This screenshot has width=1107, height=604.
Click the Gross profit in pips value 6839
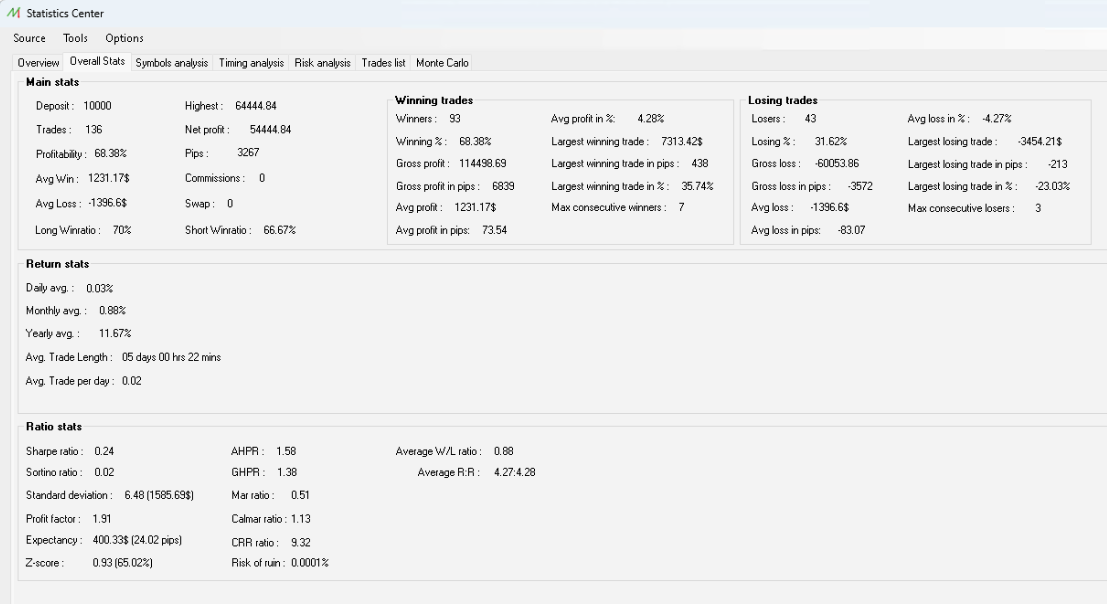click(x=503, y=186)
